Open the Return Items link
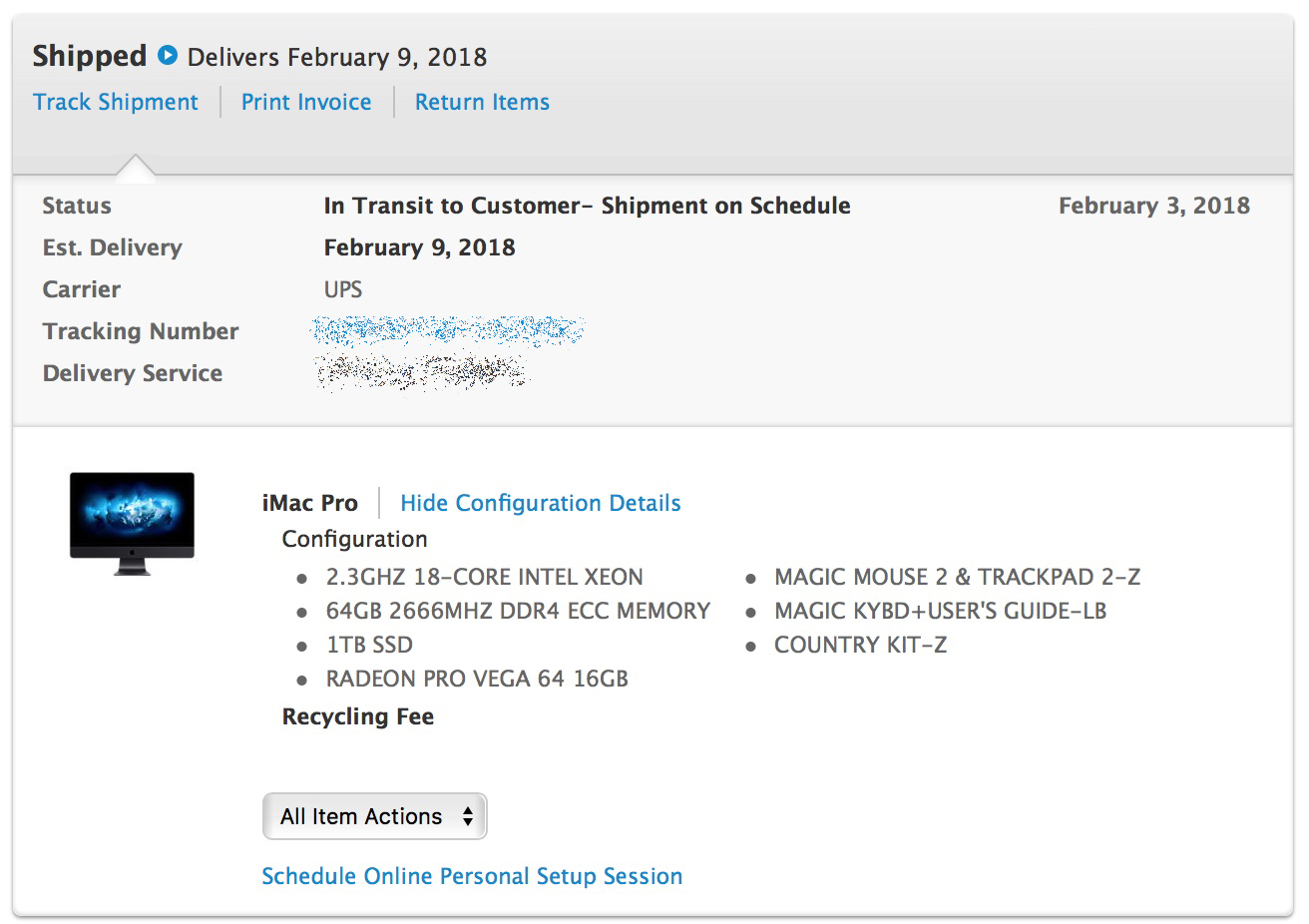The image size is (1309, 924). 482,102
